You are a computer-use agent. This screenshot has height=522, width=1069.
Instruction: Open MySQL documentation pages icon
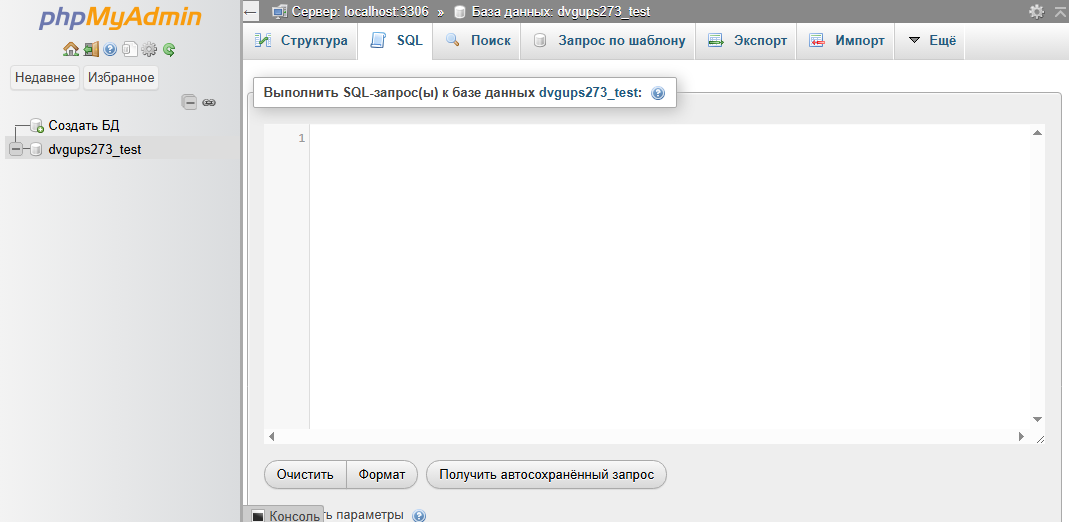pos(130,49)
